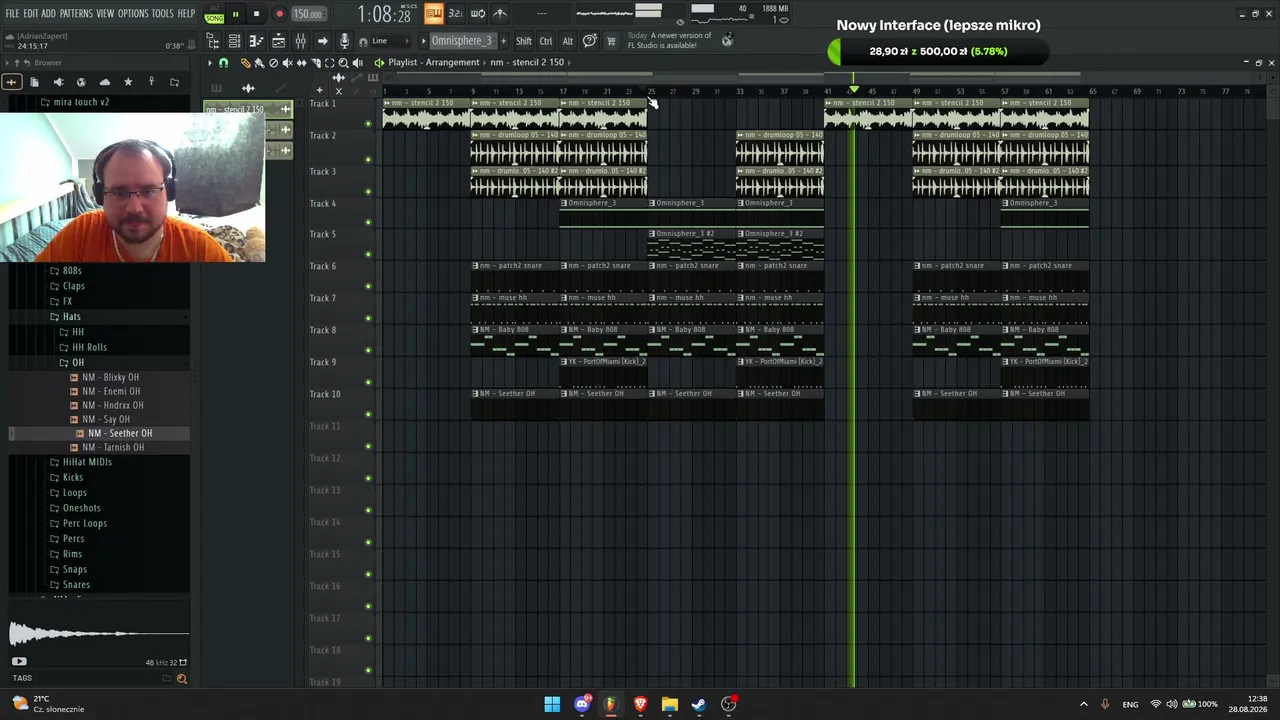Collapse the Hats folder
1280x720 pixels.
point(71,317)
